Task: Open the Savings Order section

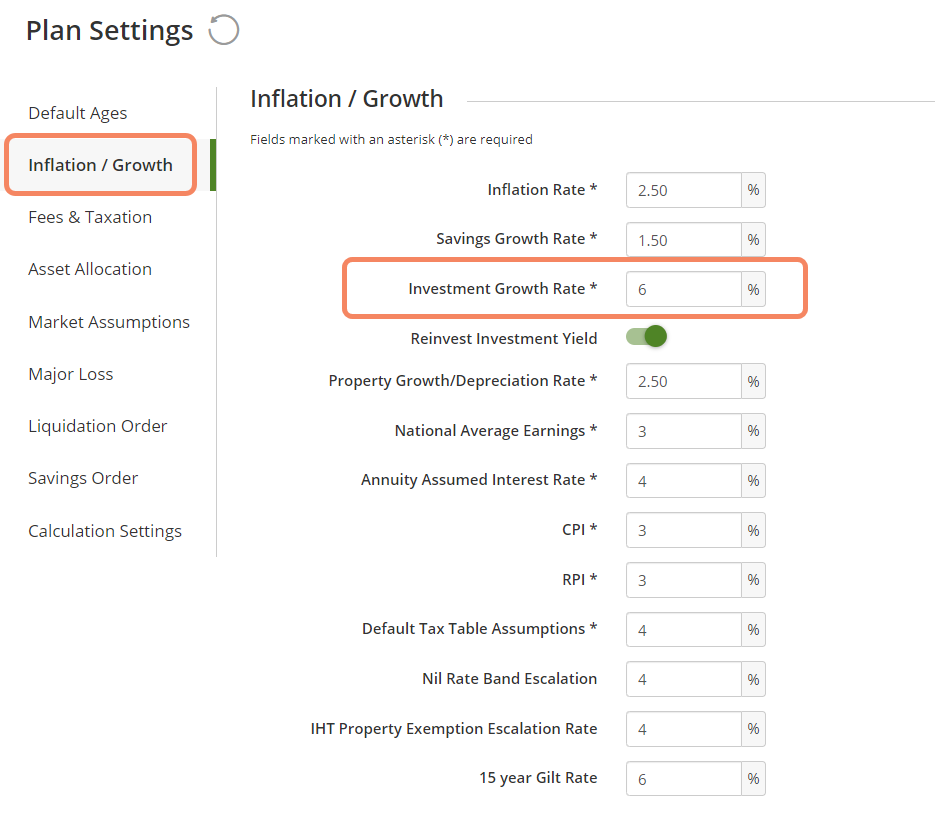Action: coord(83,478)
